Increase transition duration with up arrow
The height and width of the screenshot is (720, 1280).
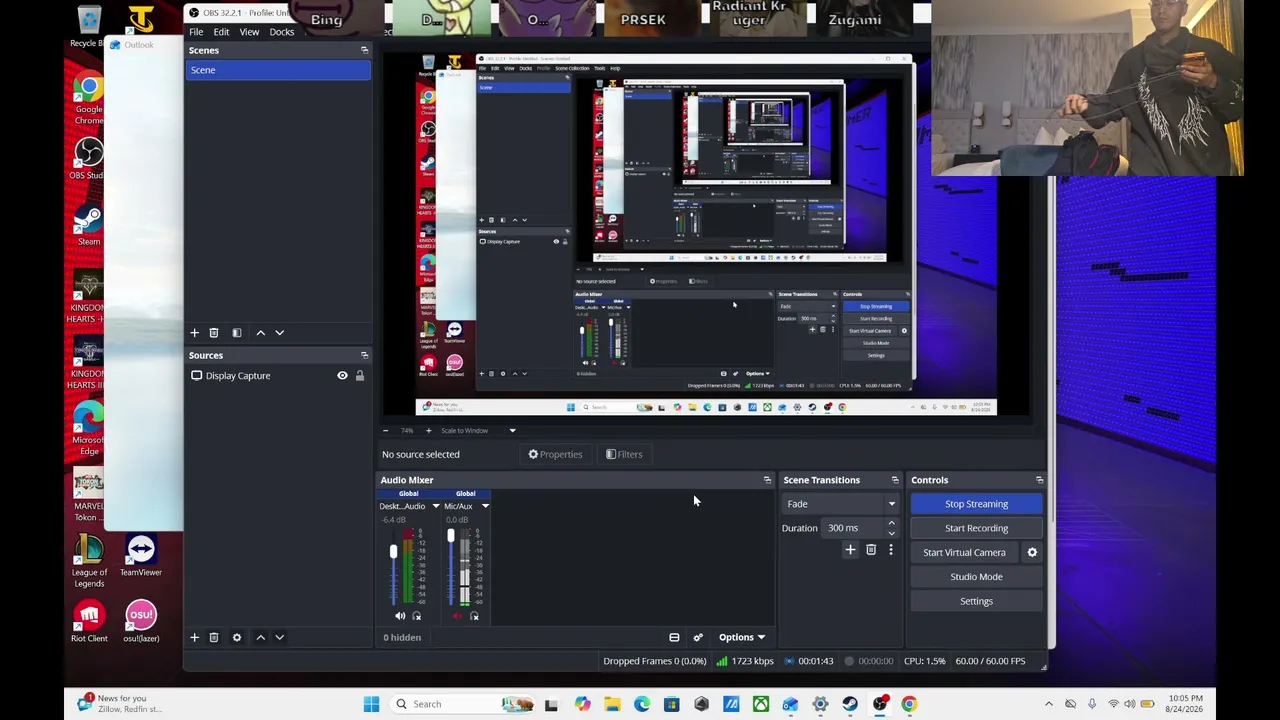891,523
